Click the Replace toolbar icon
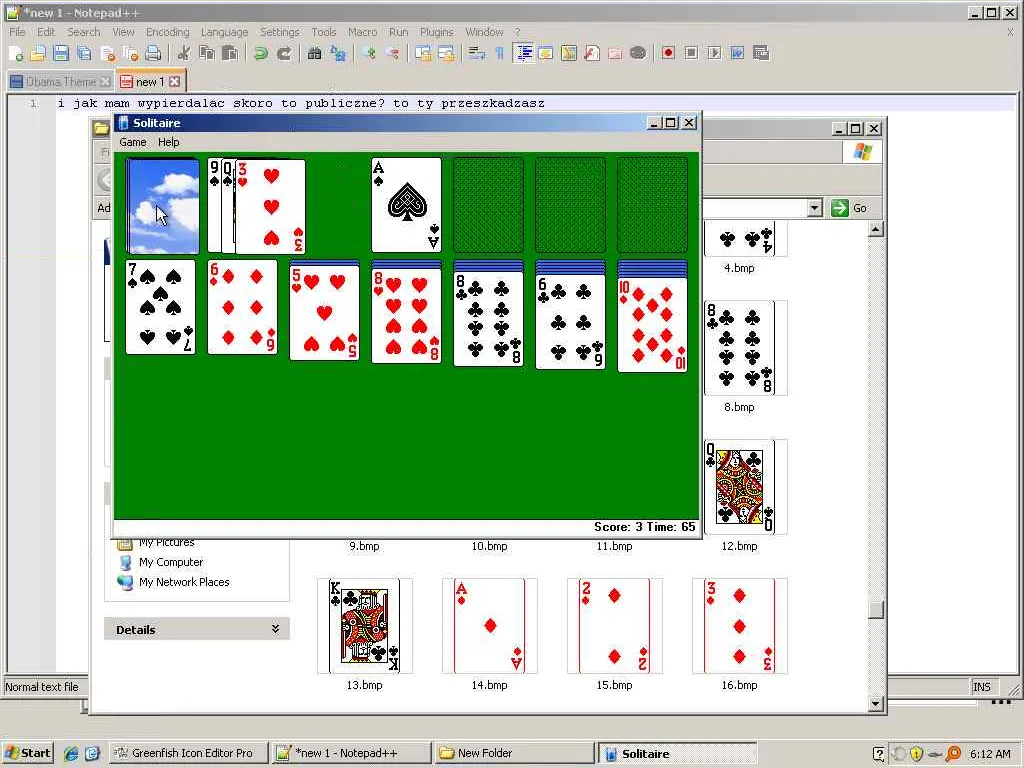 click(x=338, y=54)
